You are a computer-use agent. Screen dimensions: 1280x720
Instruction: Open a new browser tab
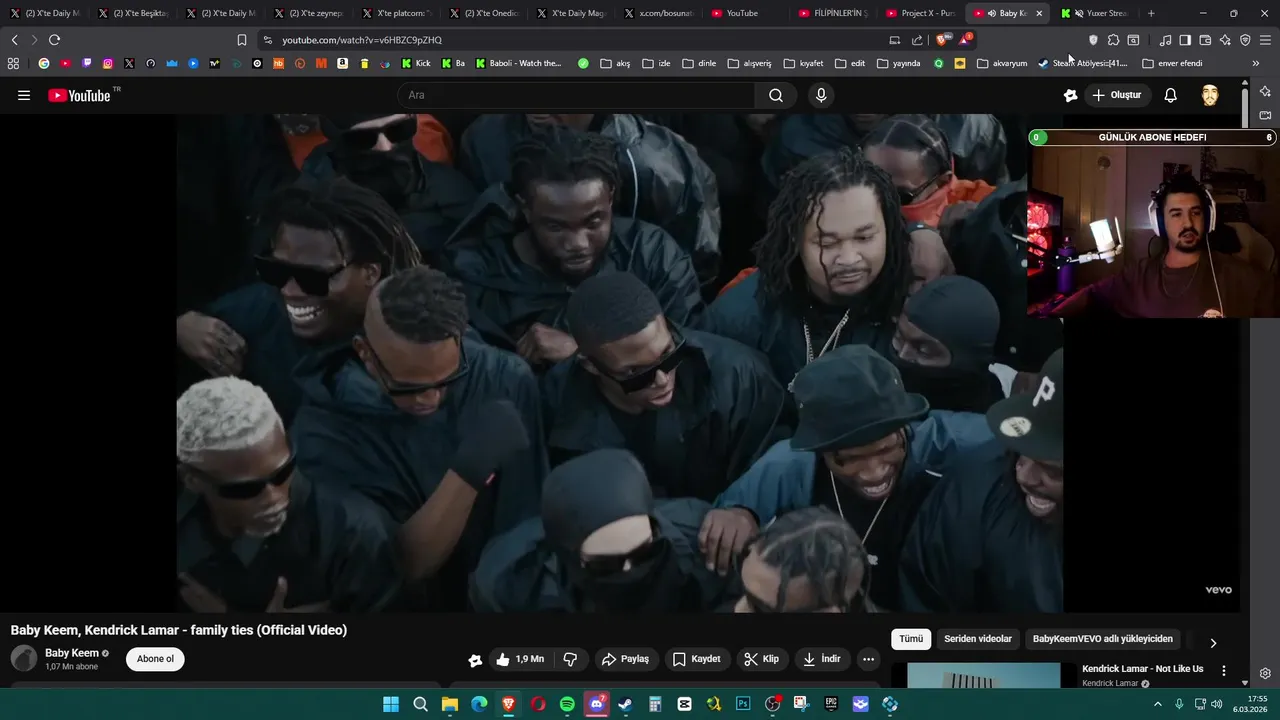tap(1151, 13)
